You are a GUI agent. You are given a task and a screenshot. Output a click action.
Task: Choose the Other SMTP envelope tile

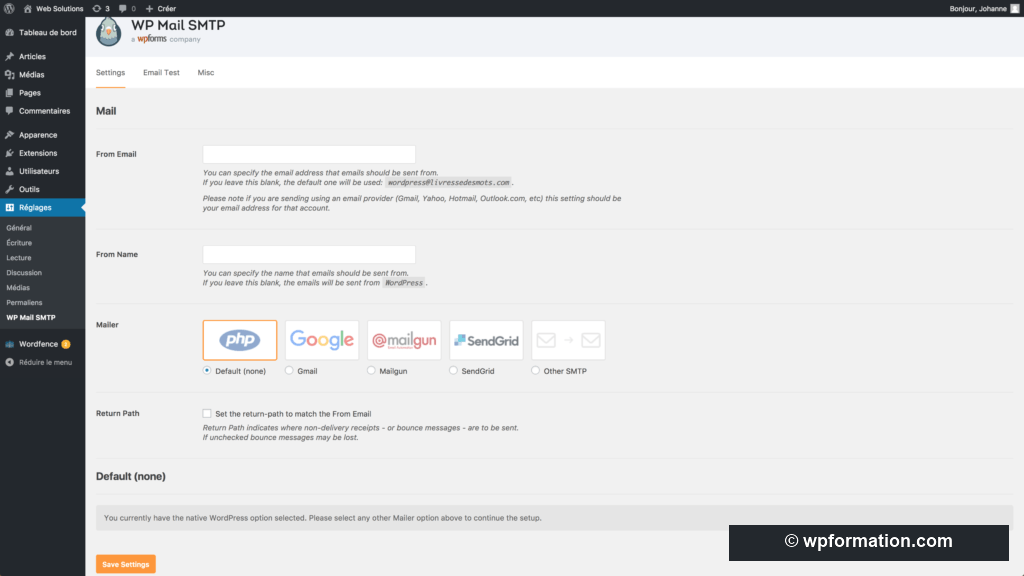click(x=568, y=340)
